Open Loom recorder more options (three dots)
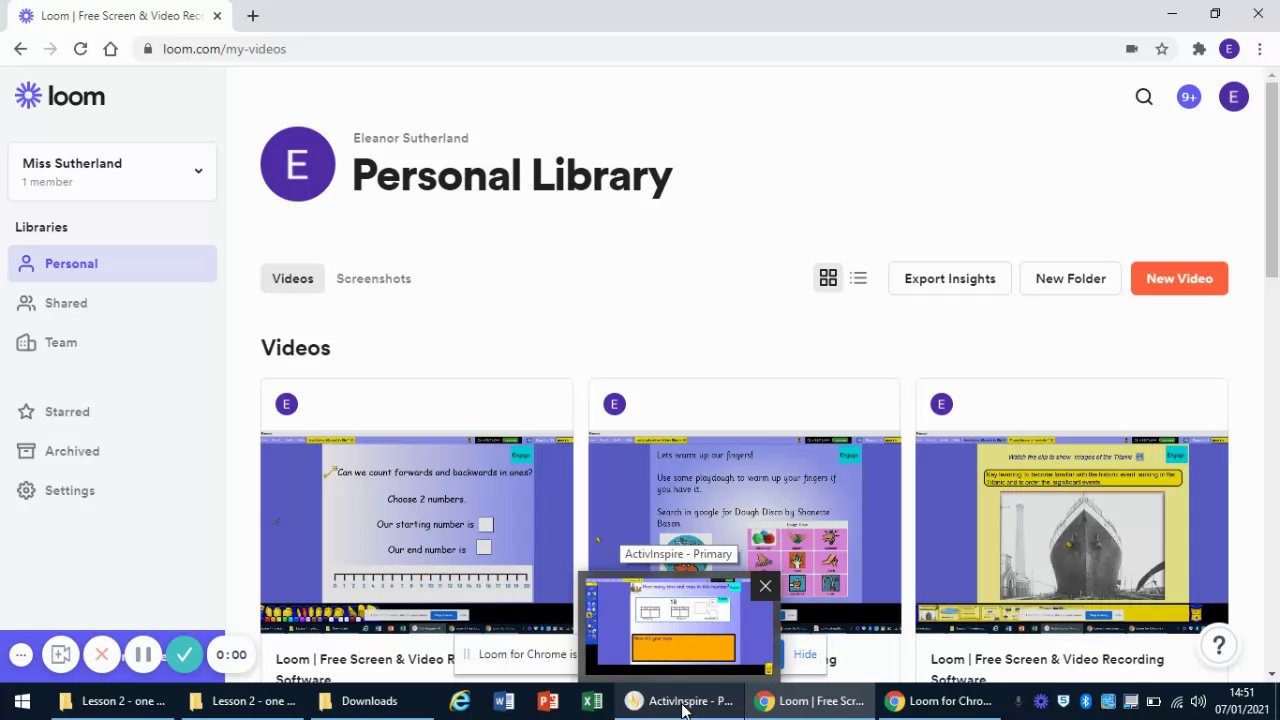Screen dimensions: 1280x720 21,655
